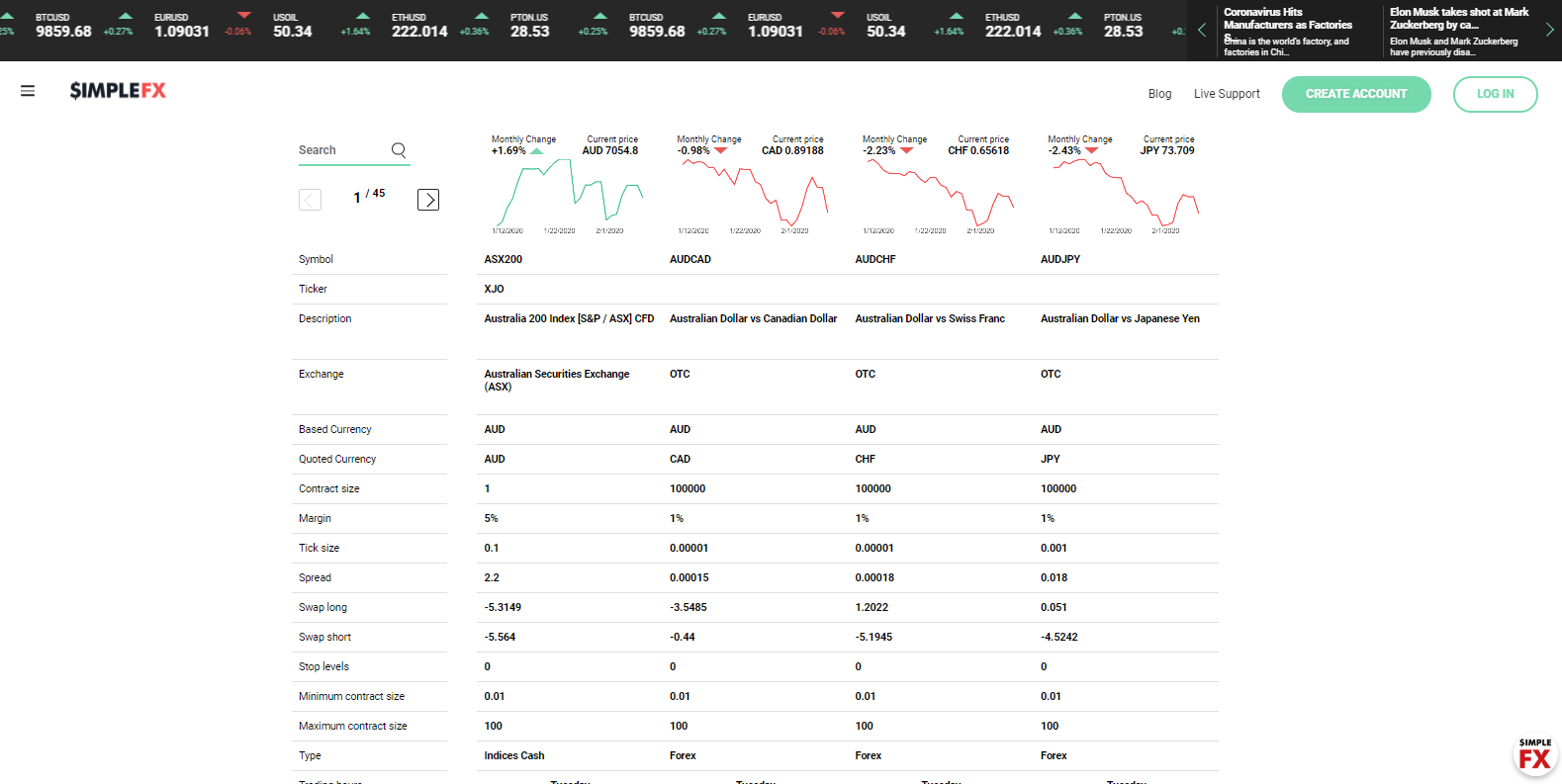Open the ASX200 price chart

click(568, 194)
